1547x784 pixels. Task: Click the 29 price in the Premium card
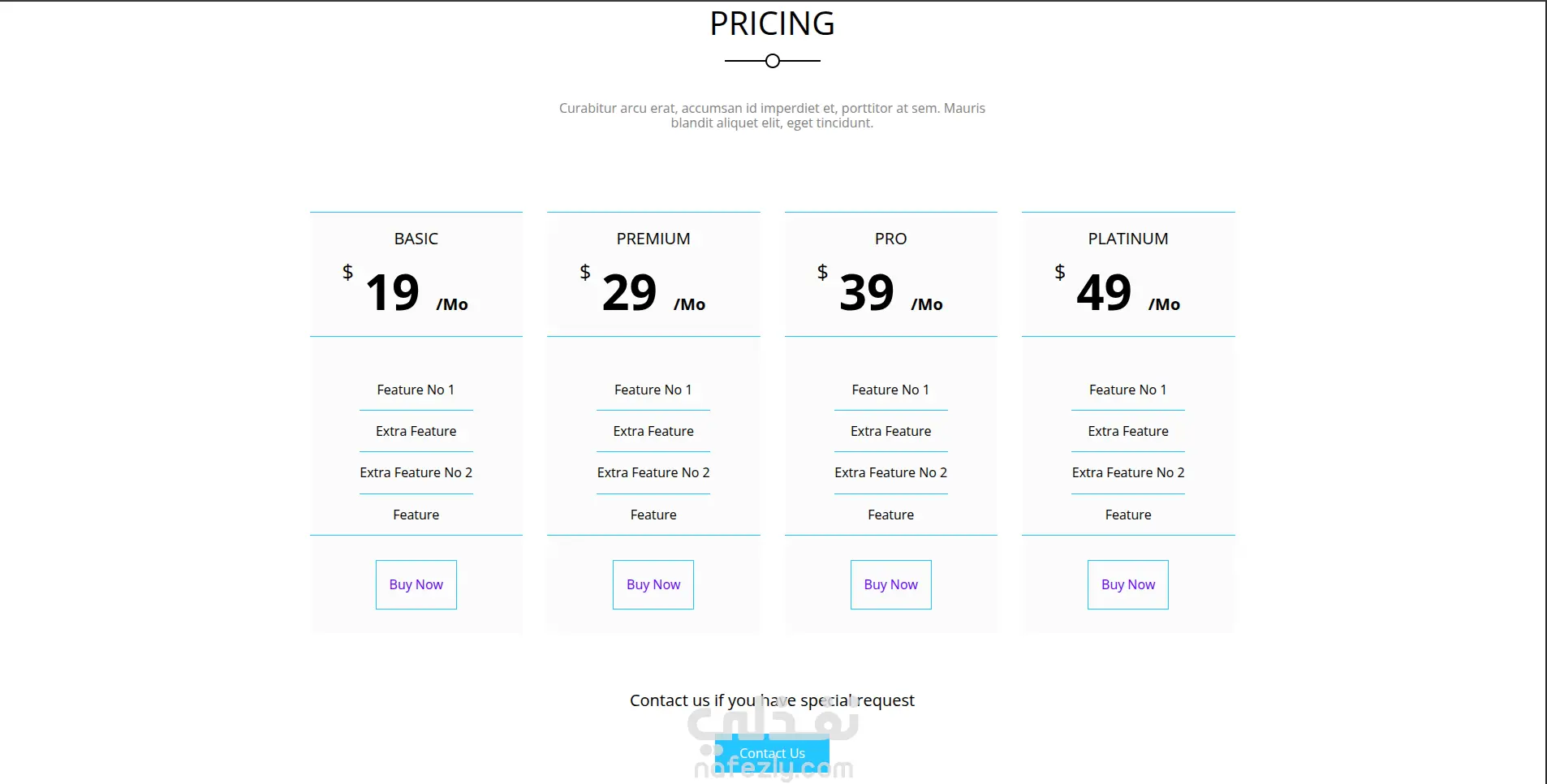[x=630, y=292]
